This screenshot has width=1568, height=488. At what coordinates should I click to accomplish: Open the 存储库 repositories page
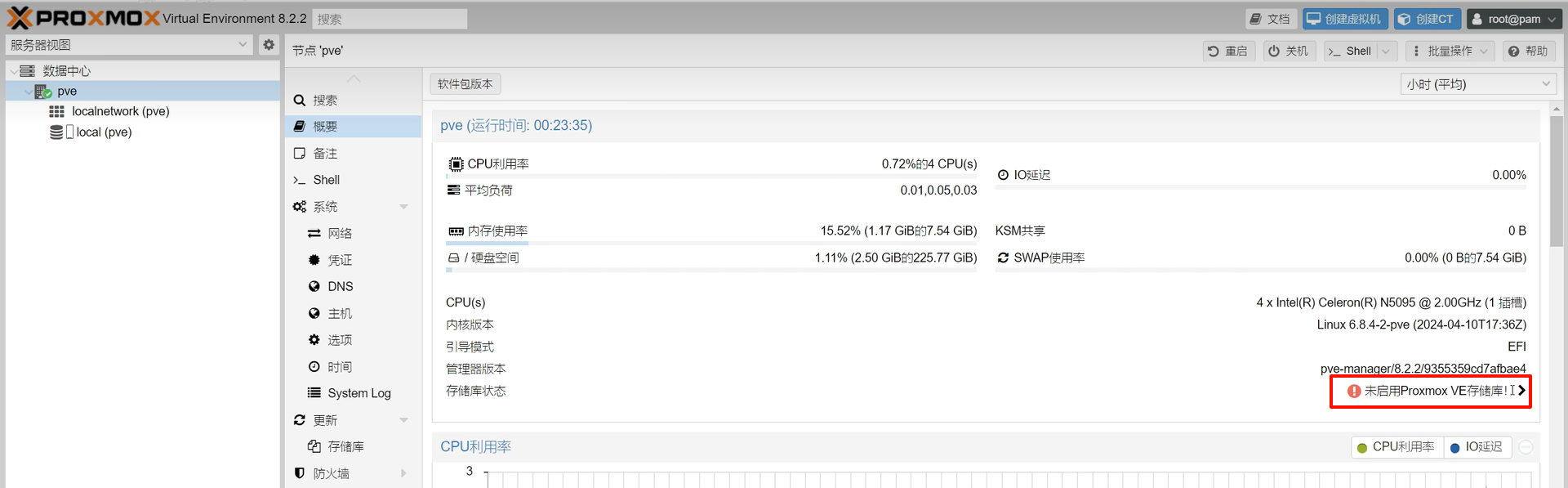pos(353,447)
